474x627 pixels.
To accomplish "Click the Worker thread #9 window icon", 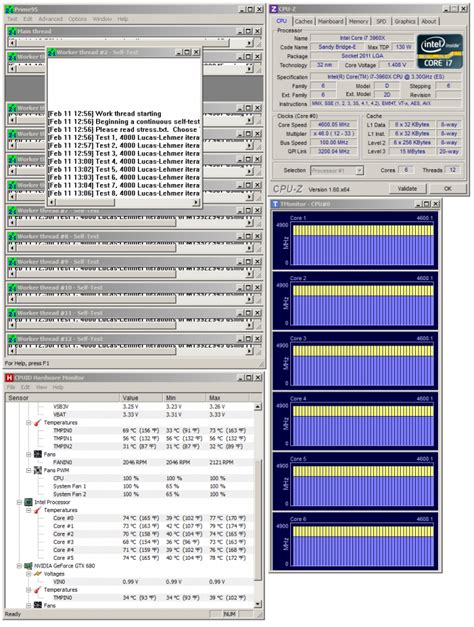I will tap(12, 262).
